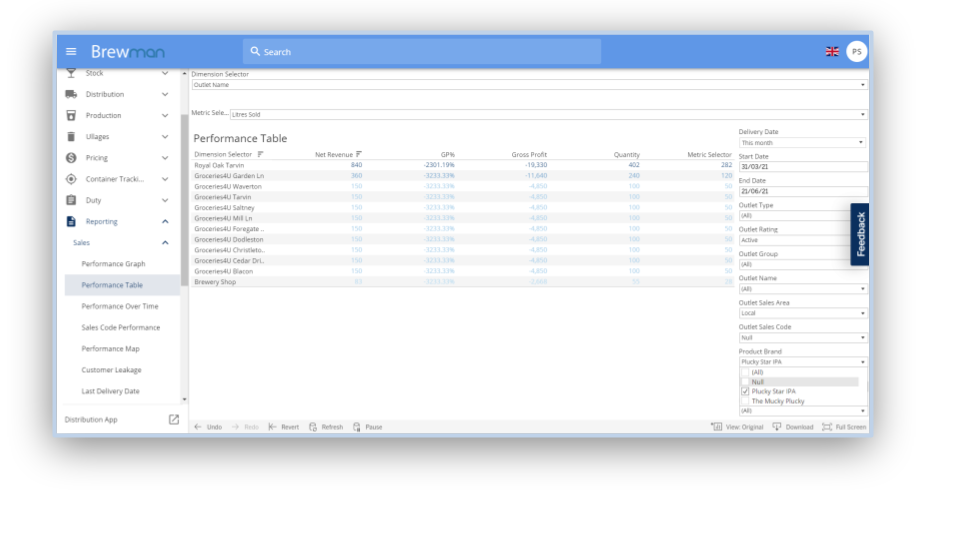Click the Reporting document icon

pos(71,222)
